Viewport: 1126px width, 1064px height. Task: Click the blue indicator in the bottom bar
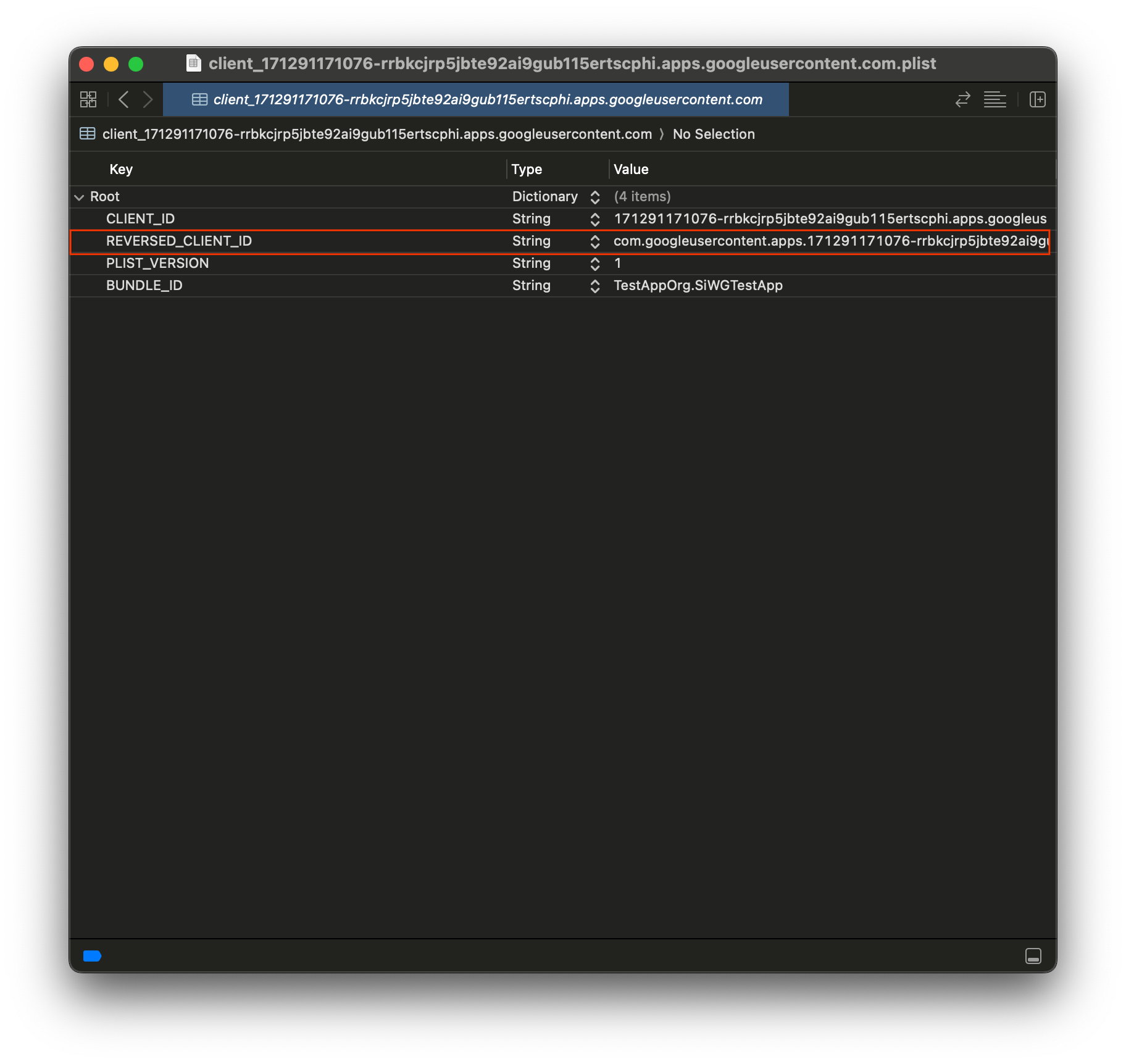(x=93, y=956)
